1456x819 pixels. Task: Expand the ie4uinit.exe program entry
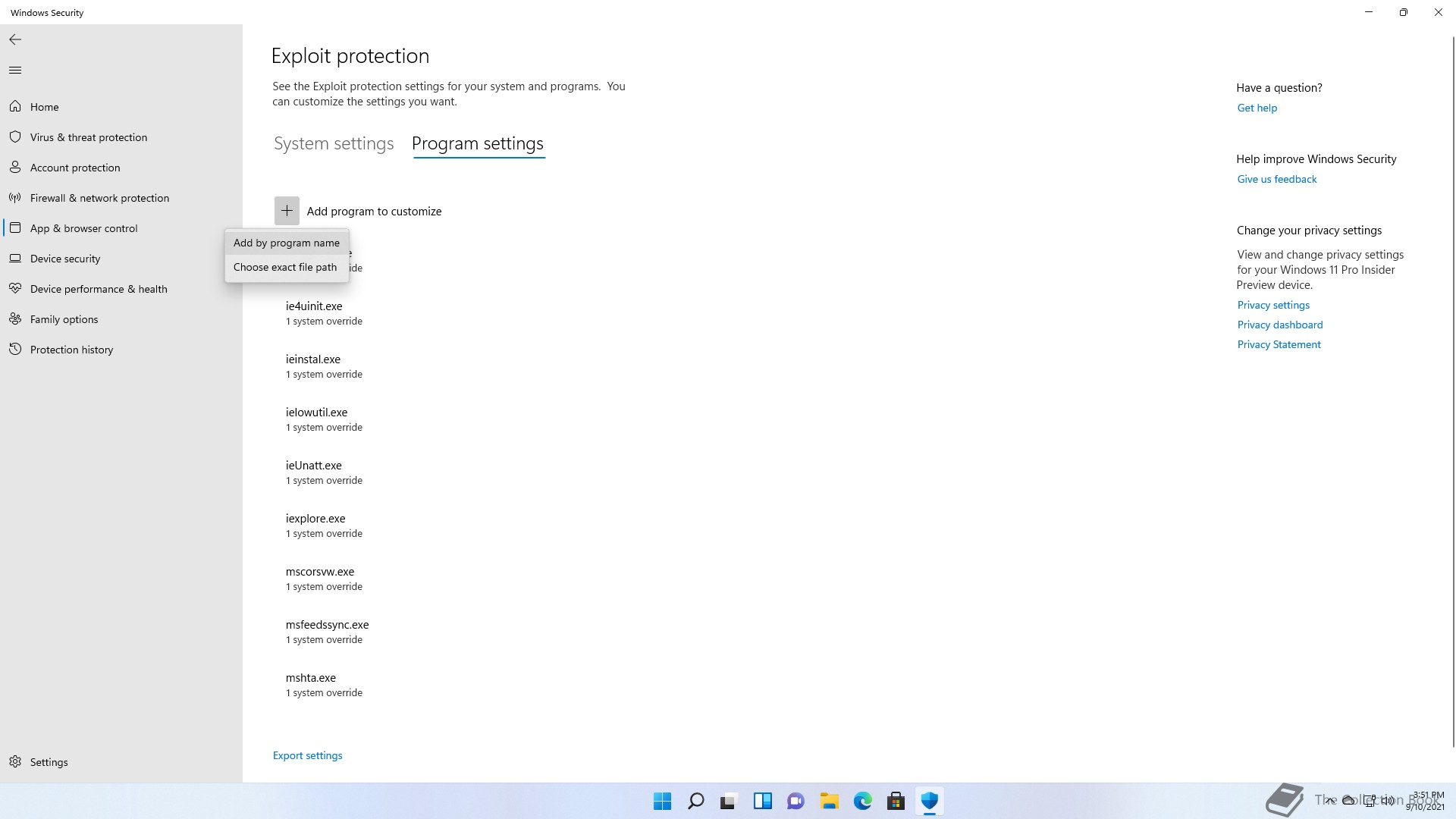click(314, 306)
